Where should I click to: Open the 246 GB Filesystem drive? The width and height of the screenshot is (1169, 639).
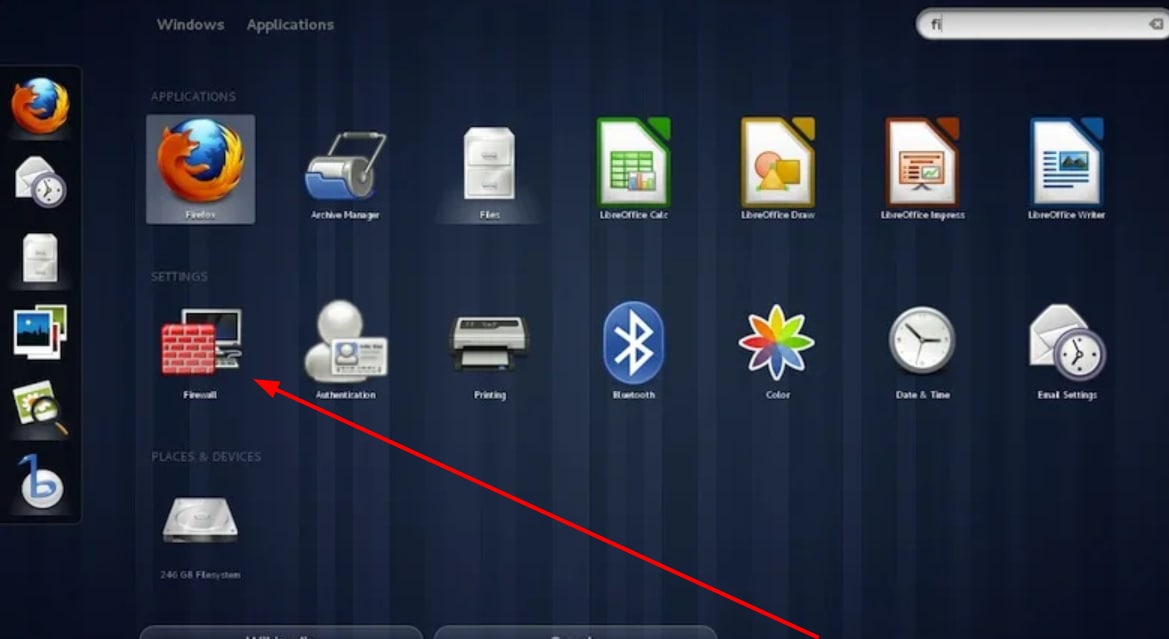pos(201,537)
